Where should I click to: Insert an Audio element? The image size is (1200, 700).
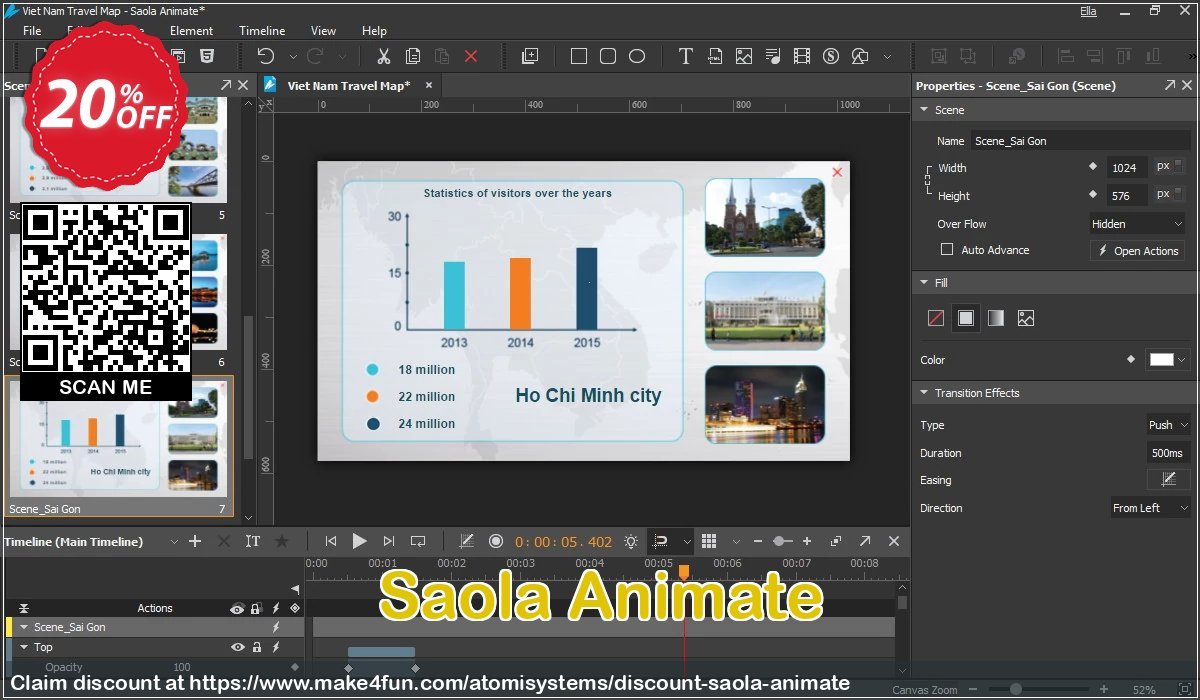coord(772,56)
